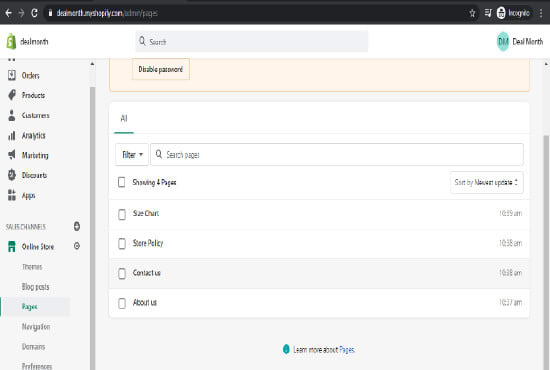Add a sales channel with the plus icon

pos(77,226)
